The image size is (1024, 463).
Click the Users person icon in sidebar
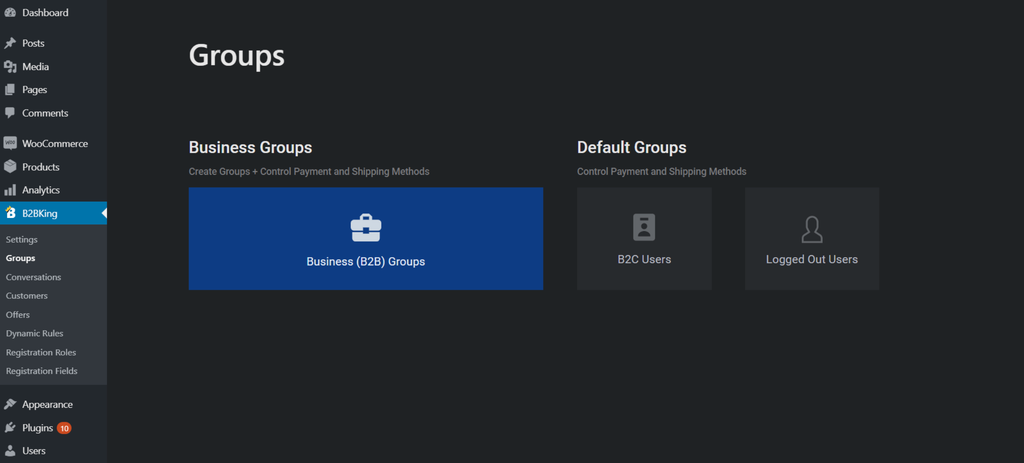(10, 451)
